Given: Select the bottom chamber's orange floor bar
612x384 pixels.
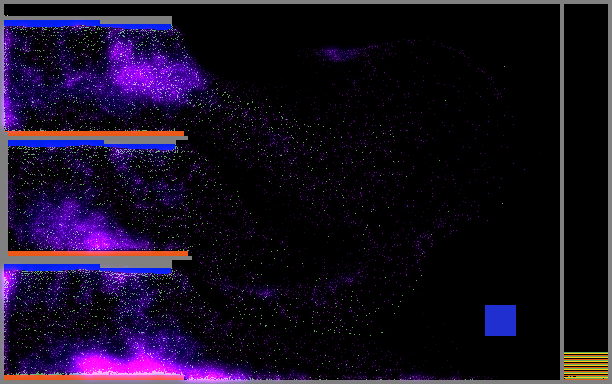Looking at the screenshot, I should pyautogui.click(x=94, y=377).
